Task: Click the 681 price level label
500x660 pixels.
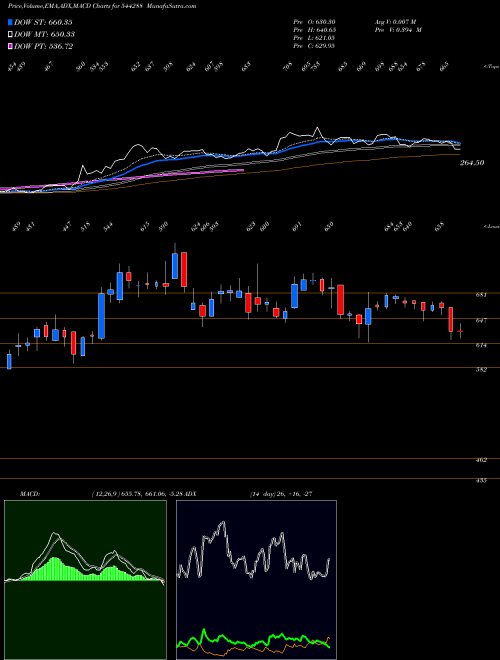Action: (481, 295)
